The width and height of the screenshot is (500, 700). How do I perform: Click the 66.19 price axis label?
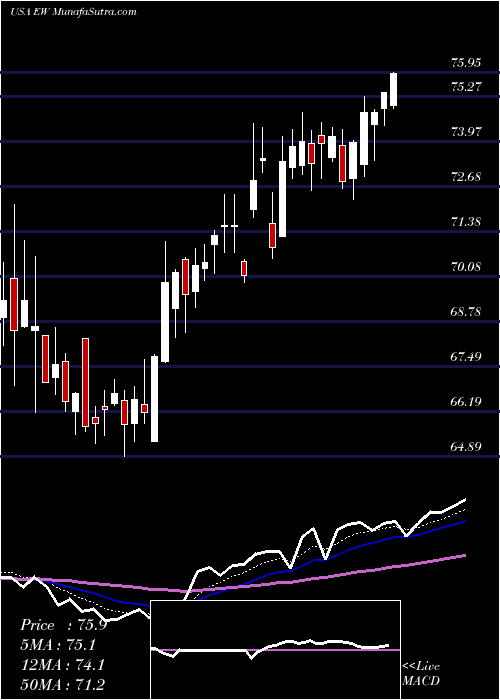tap(466, 402)
